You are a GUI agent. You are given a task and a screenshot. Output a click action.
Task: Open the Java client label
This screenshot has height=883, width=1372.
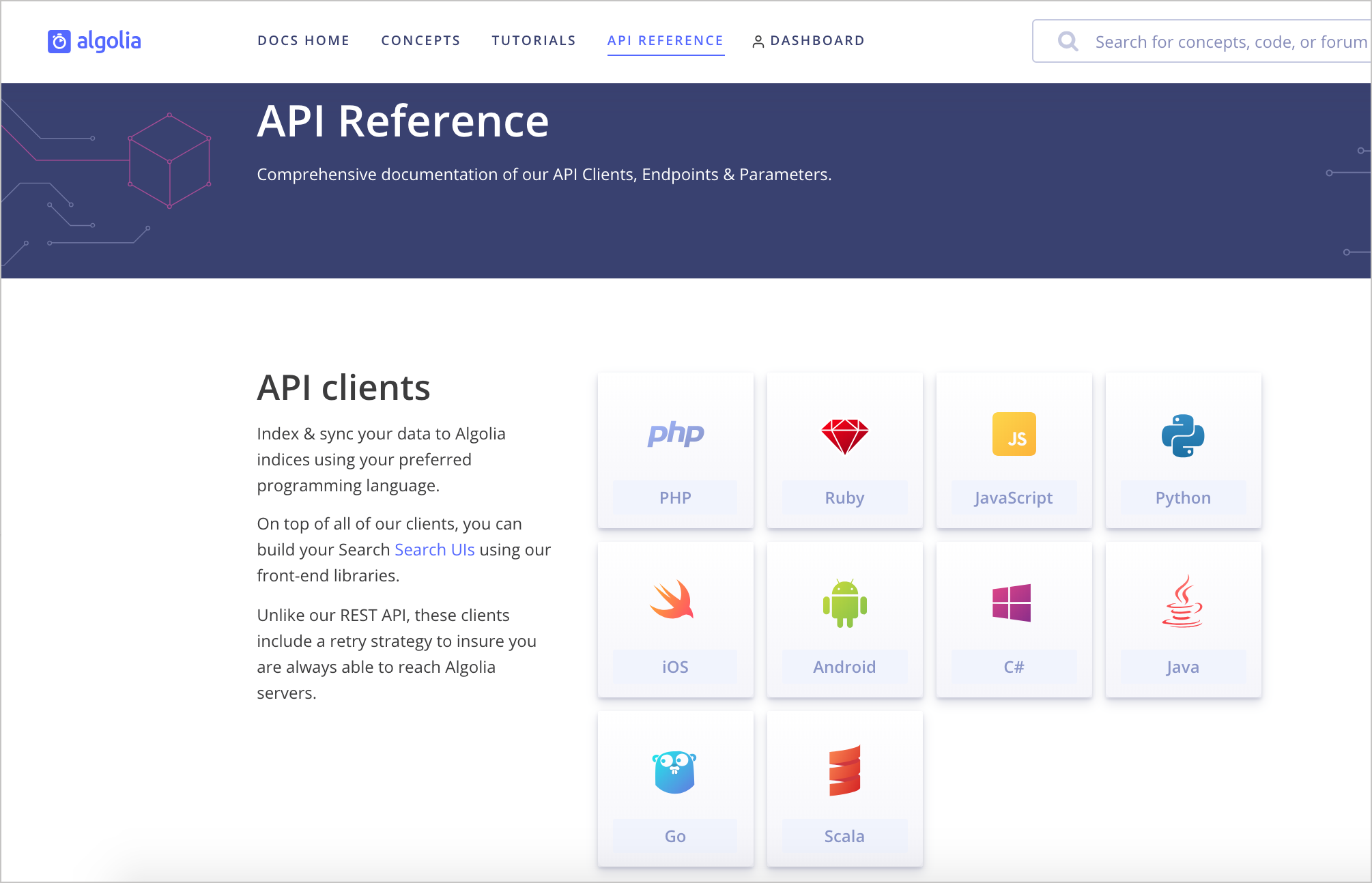1183,667
